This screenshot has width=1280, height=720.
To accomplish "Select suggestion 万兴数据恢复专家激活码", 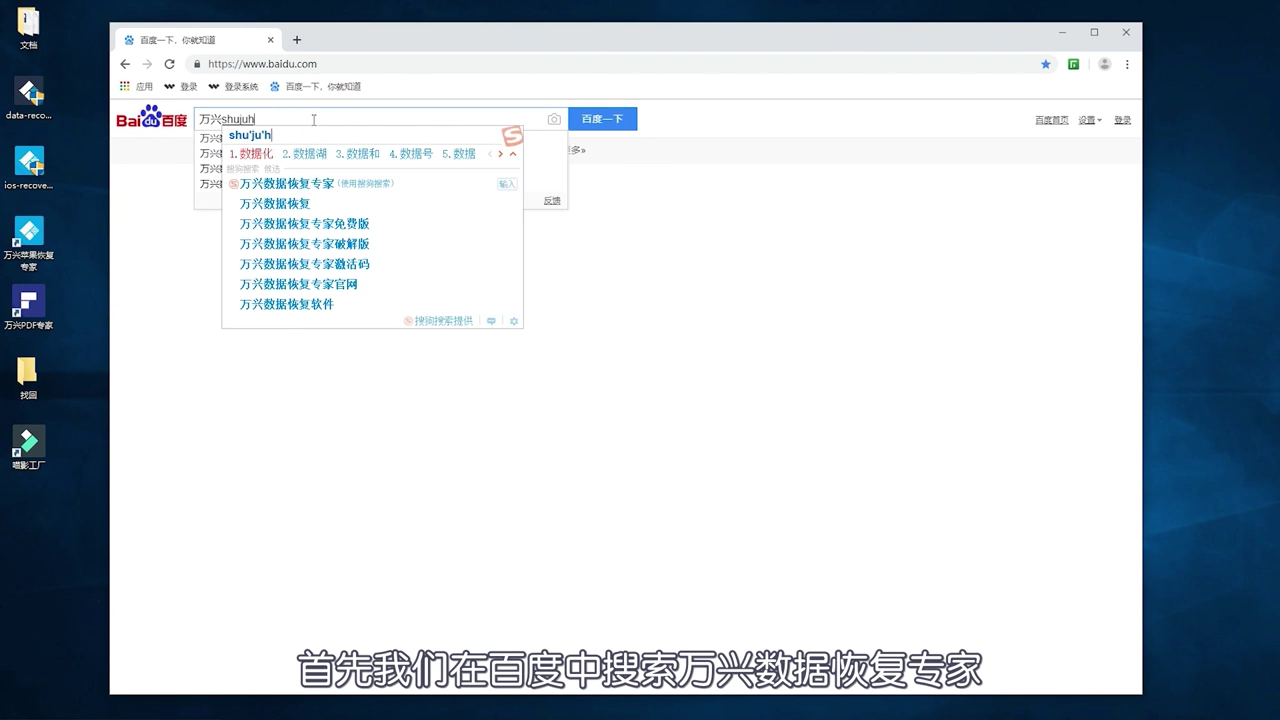I will tap(305, 264).
